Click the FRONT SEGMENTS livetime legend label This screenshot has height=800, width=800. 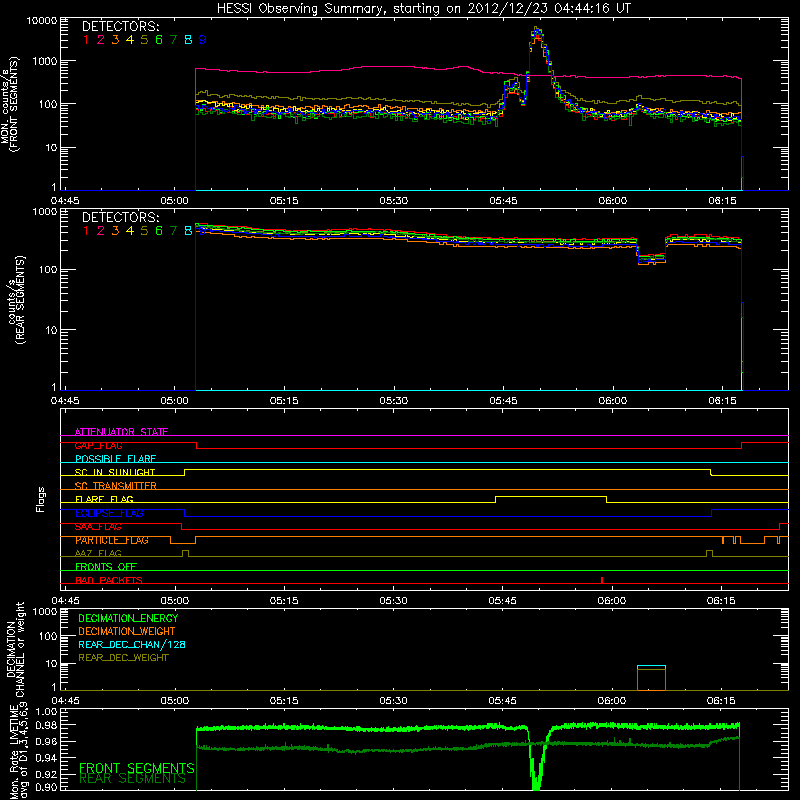point(137,768)
